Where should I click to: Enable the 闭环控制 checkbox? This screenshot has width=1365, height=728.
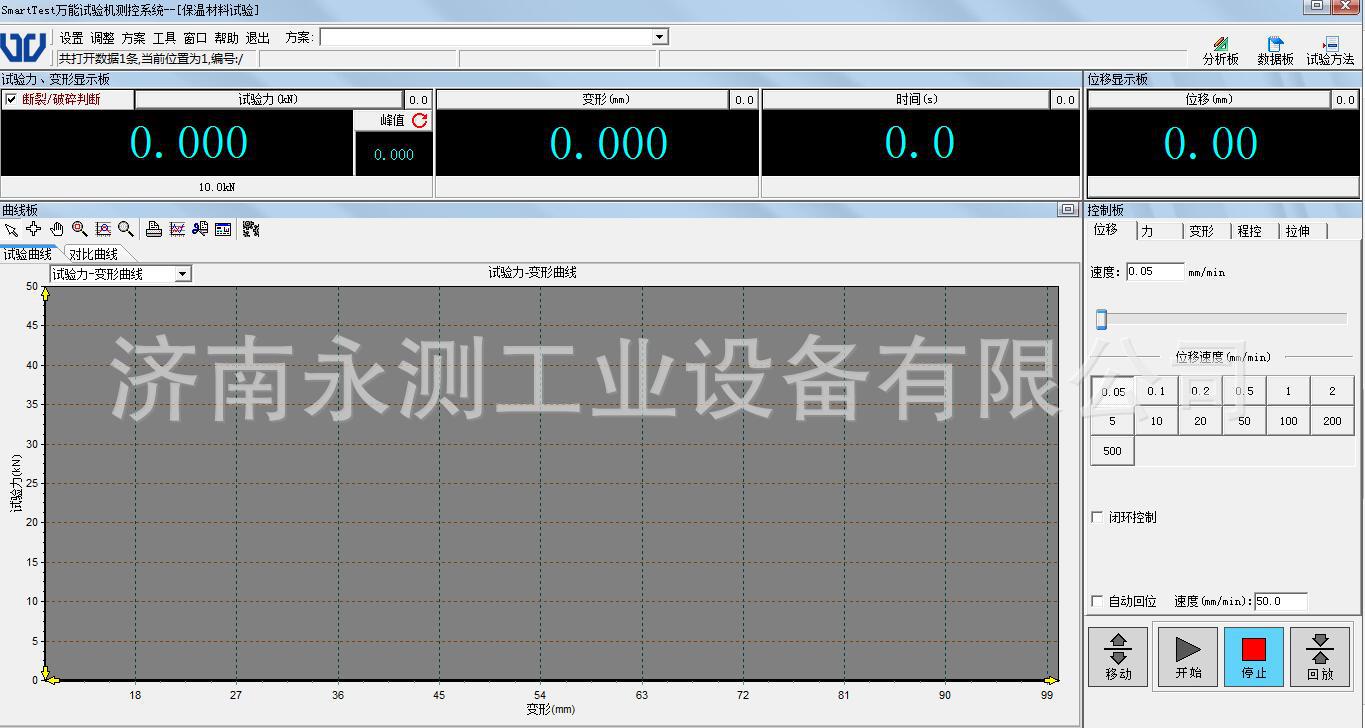pyautogui.click(x=1098, y=517)
